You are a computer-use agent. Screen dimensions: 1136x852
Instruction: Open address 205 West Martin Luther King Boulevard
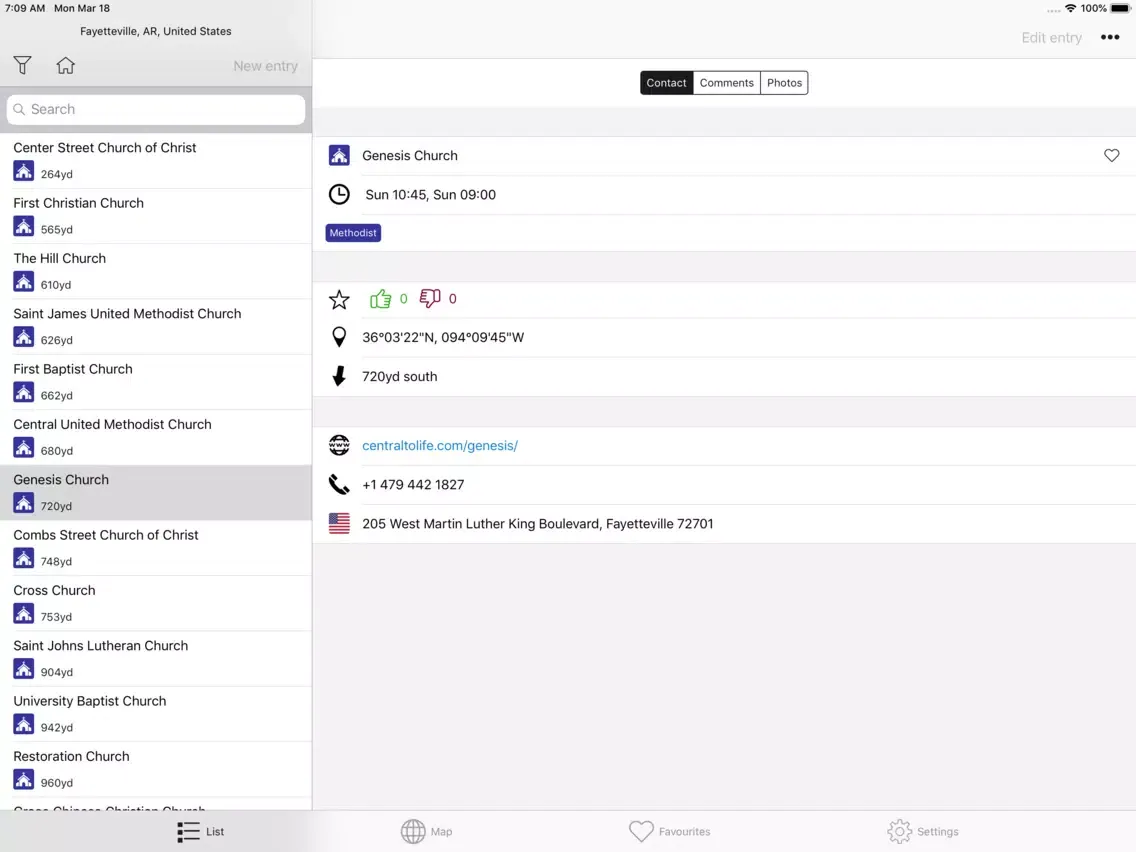(x=538, y=524)
